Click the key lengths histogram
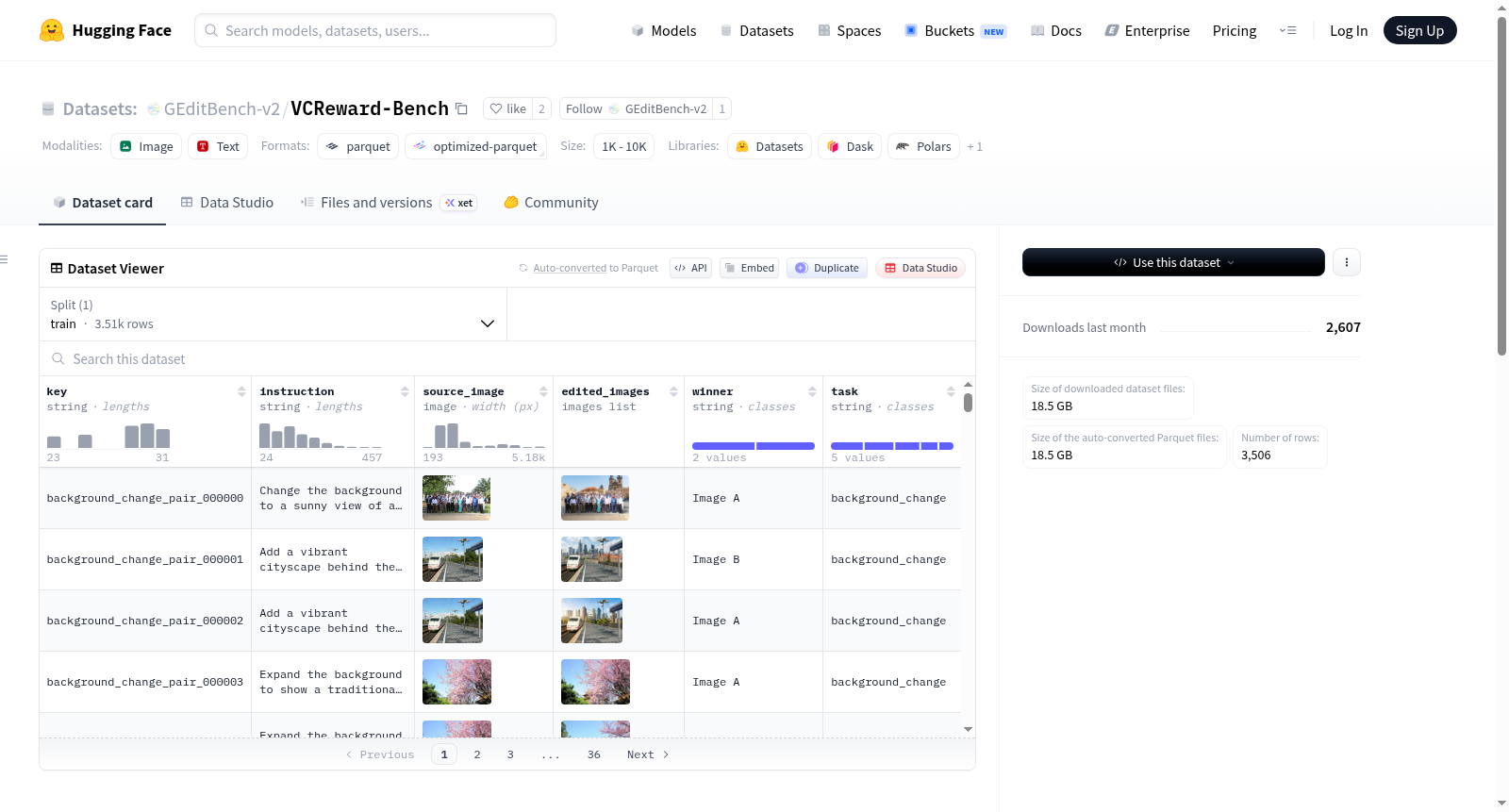Screen dimensions: 1509x812 pyautogui.click(x=108, y=436)
